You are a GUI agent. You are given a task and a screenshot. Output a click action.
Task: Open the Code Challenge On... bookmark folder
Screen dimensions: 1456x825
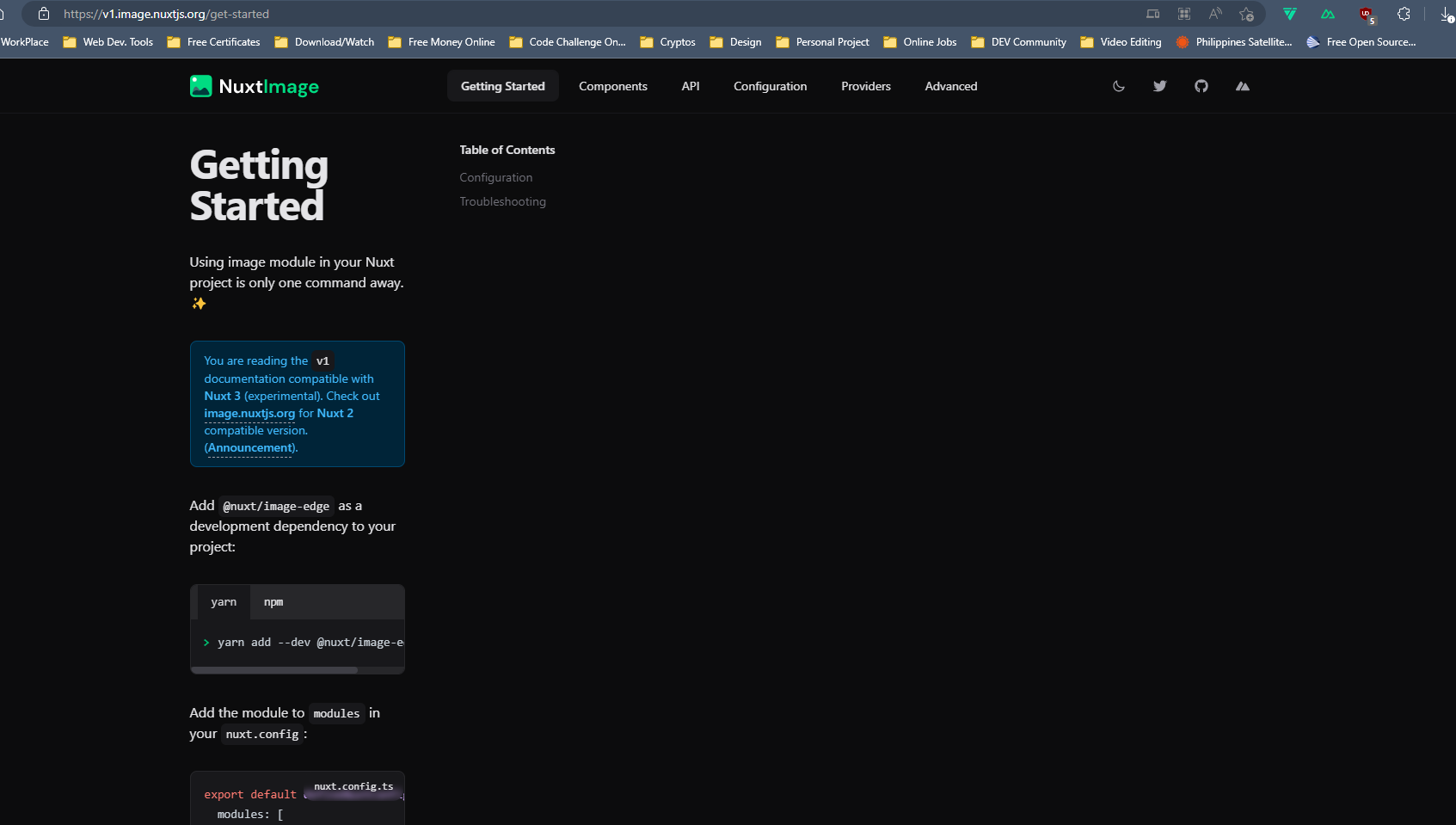pos(568,42)
